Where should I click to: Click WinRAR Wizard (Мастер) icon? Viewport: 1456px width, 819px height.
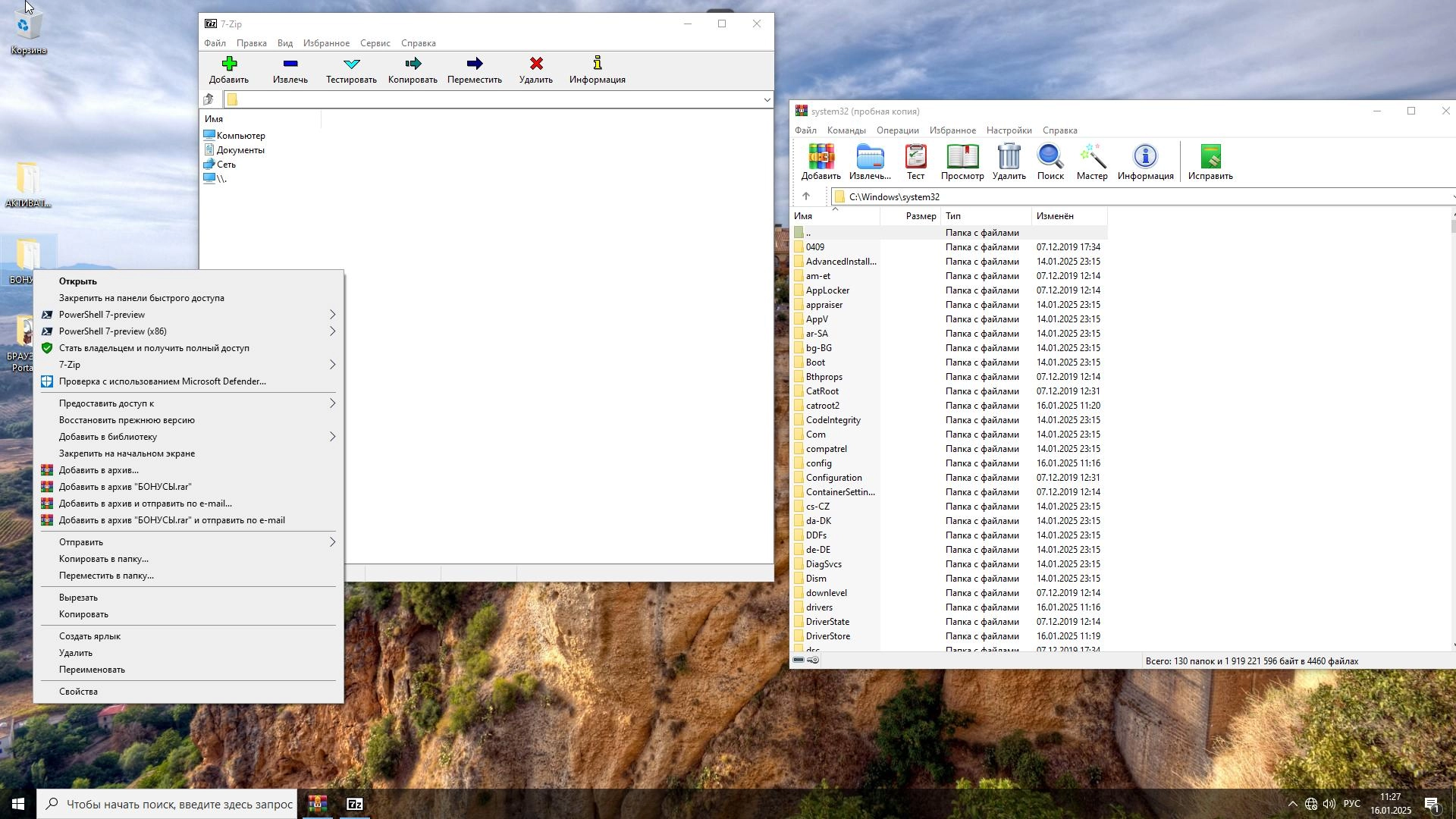pyautogui.click(x=1092, y=158)
